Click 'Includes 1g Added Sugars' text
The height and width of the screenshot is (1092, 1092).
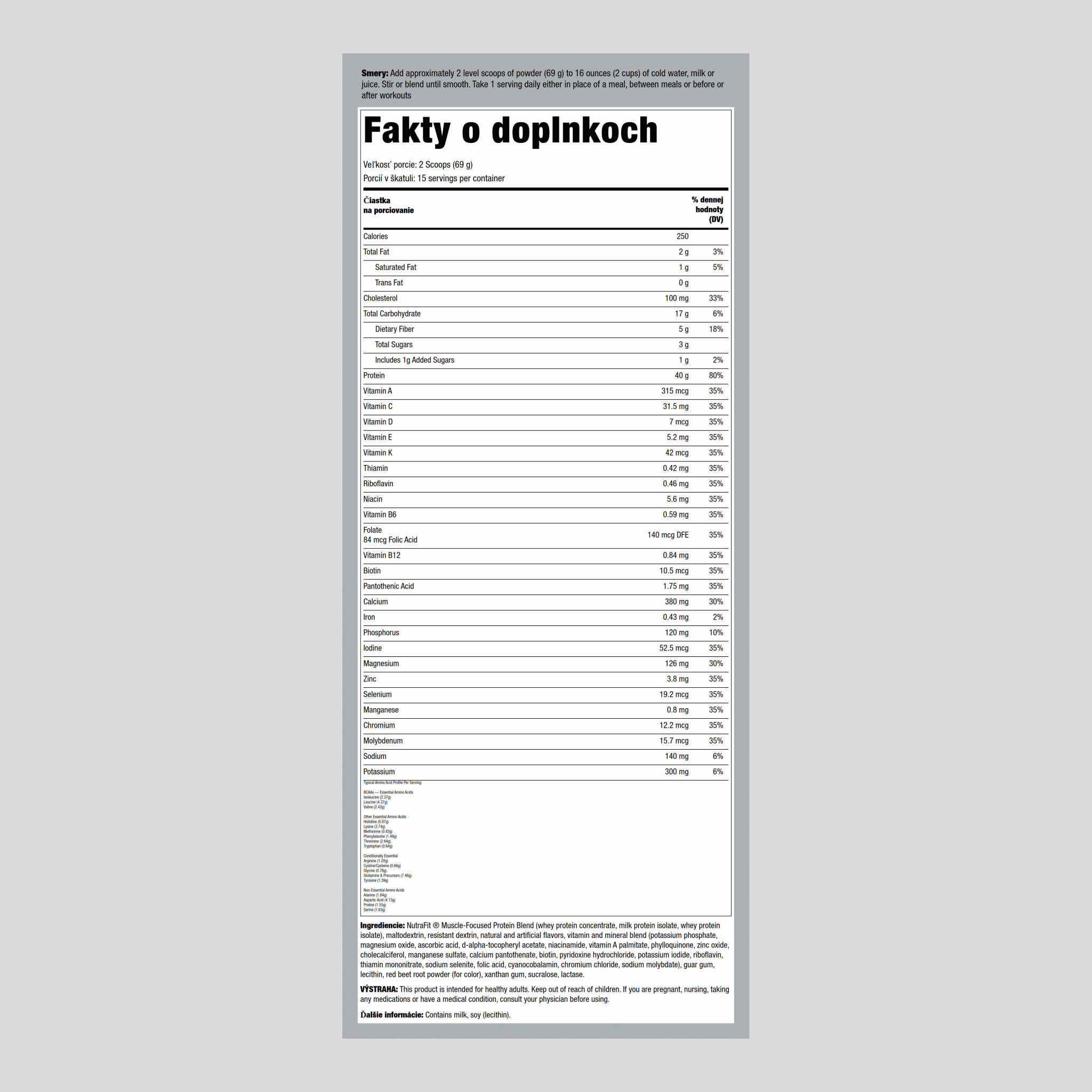click(x=415, y=360)
